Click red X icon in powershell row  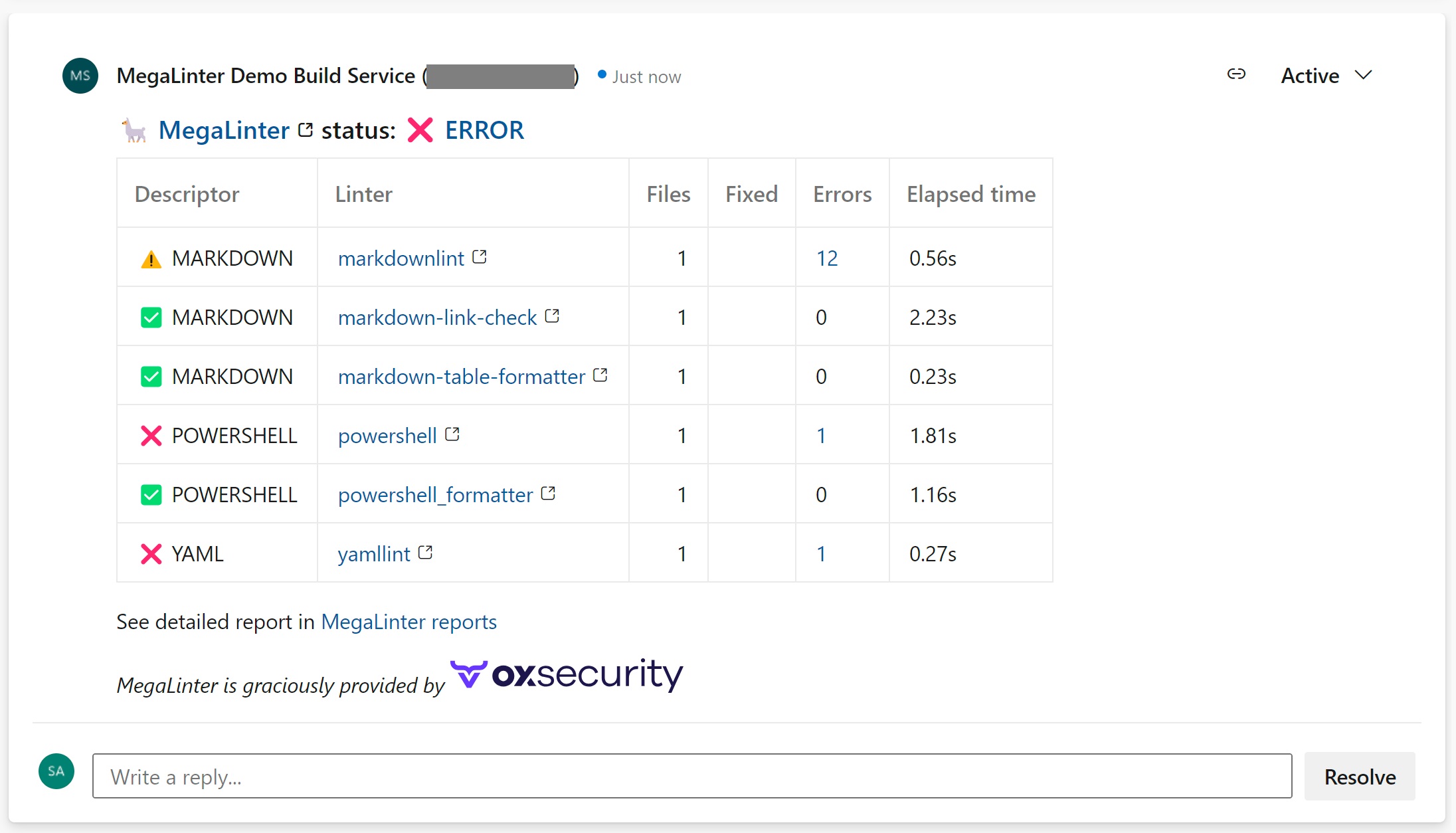[x=151, y=436]
